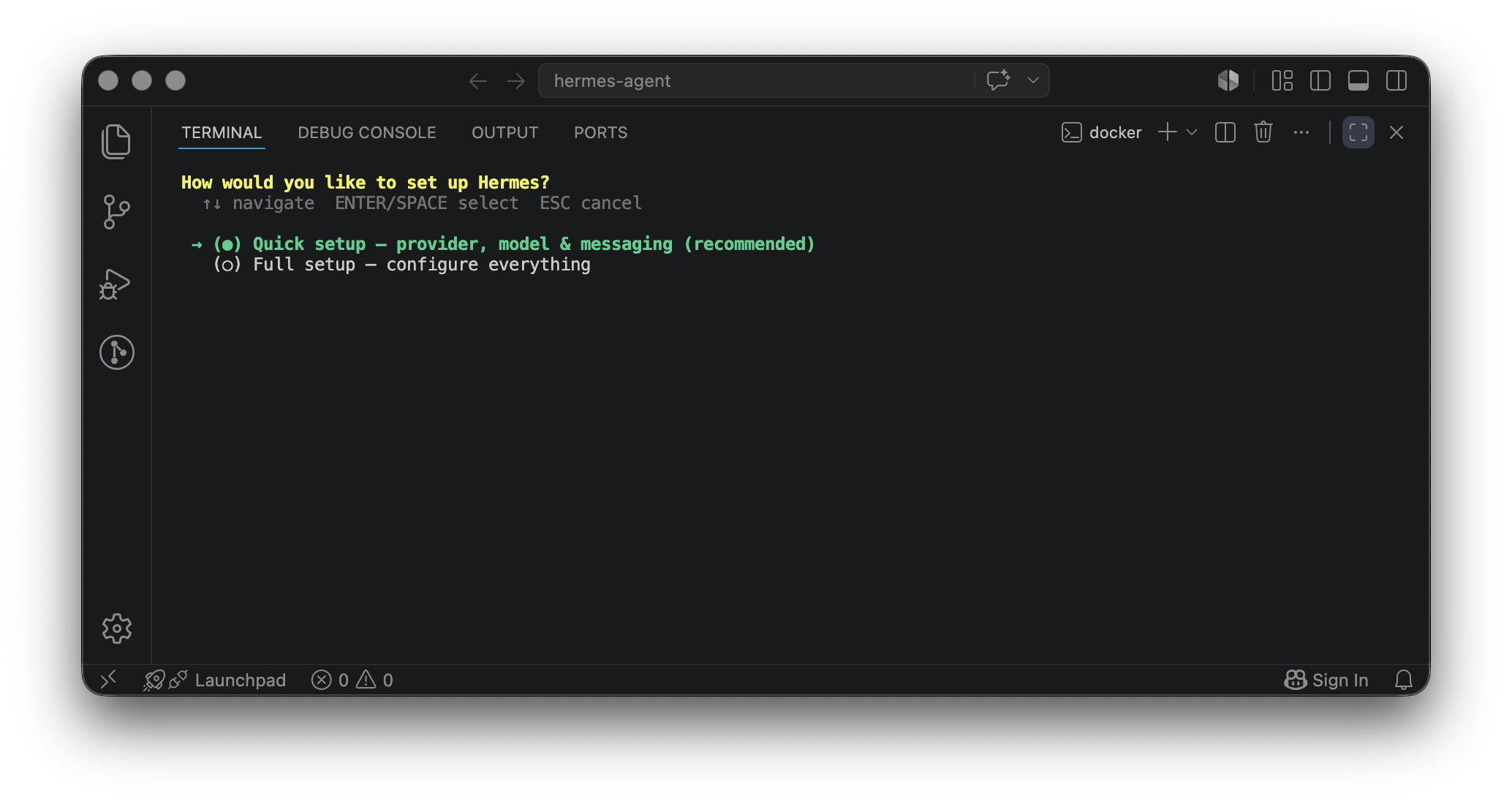Open the Explorer files view

116,141
